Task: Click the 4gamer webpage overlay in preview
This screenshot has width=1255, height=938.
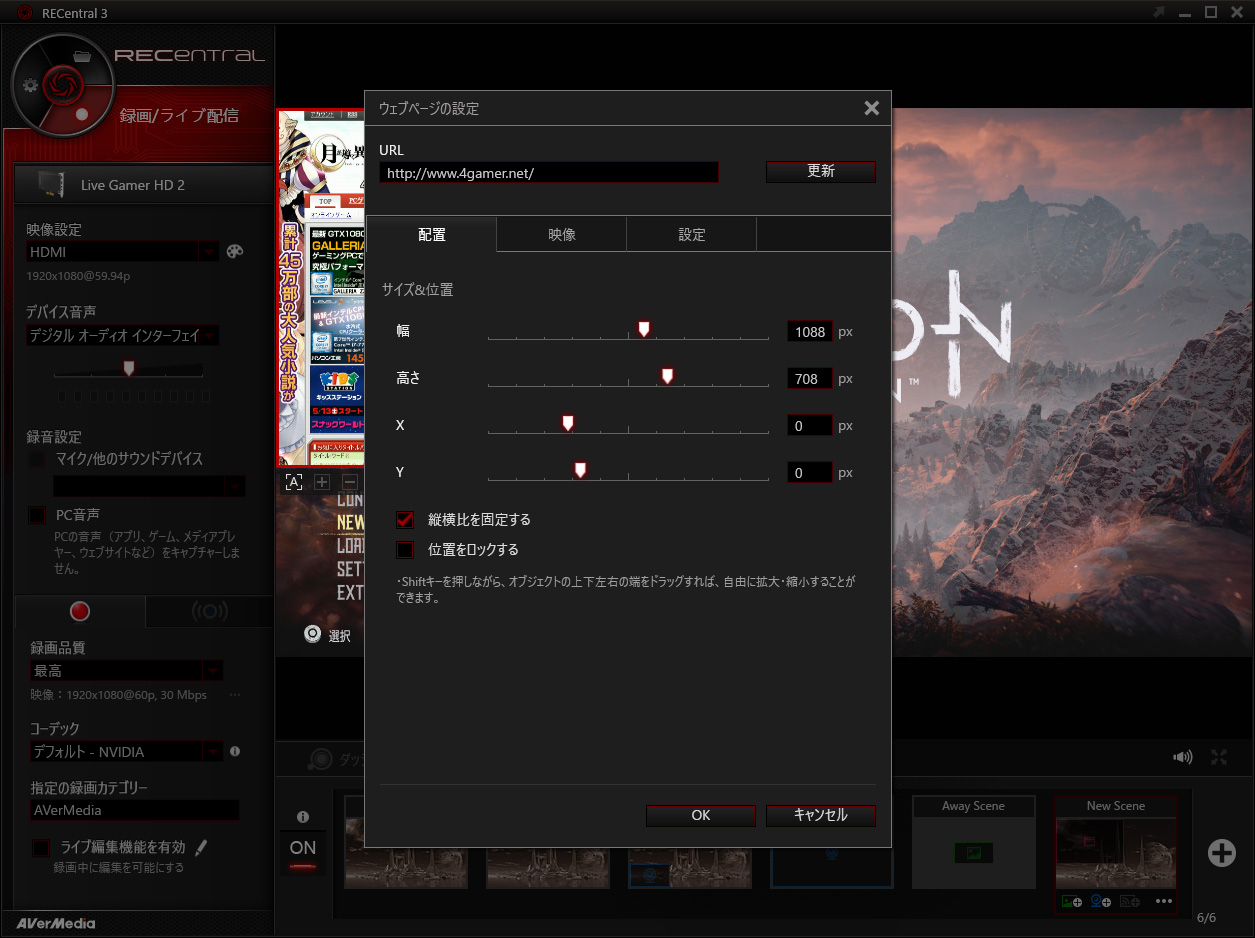Action: pyautogui.click(x=321, y=288)
